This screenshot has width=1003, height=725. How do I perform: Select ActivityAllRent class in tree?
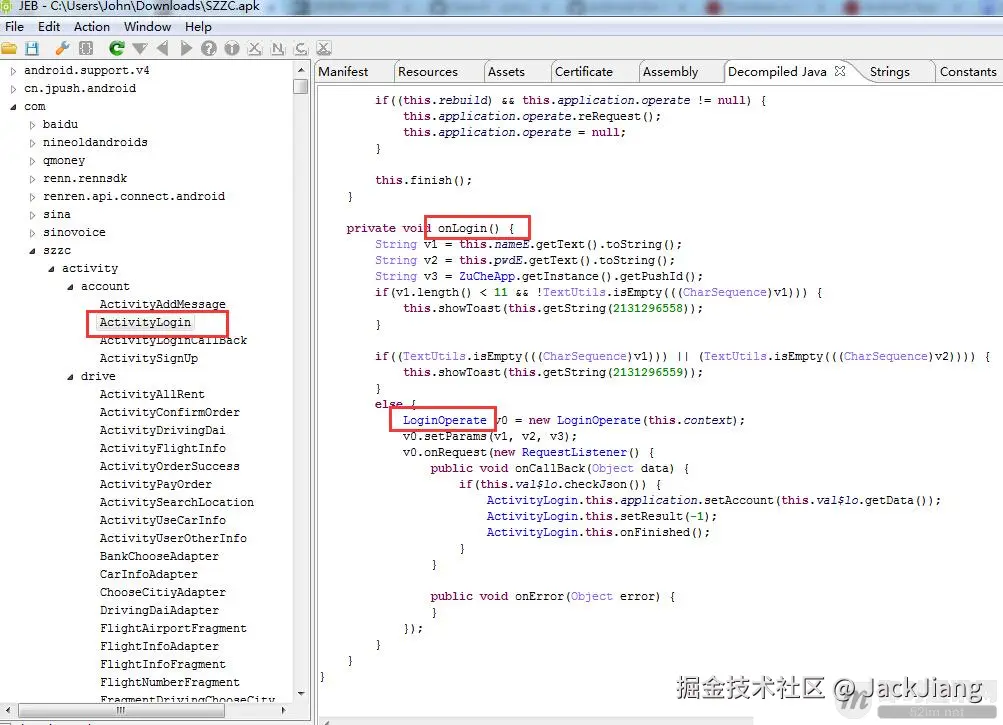click(152, 394)
